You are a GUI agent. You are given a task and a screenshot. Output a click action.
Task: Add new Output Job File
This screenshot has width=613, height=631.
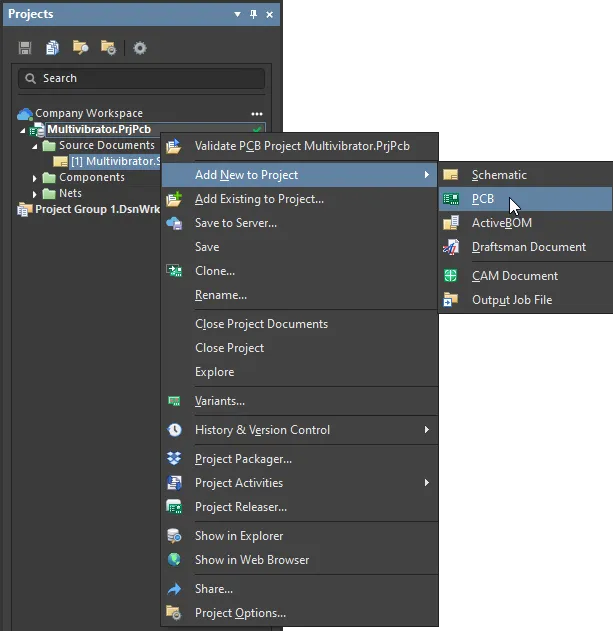pos(526,300)
